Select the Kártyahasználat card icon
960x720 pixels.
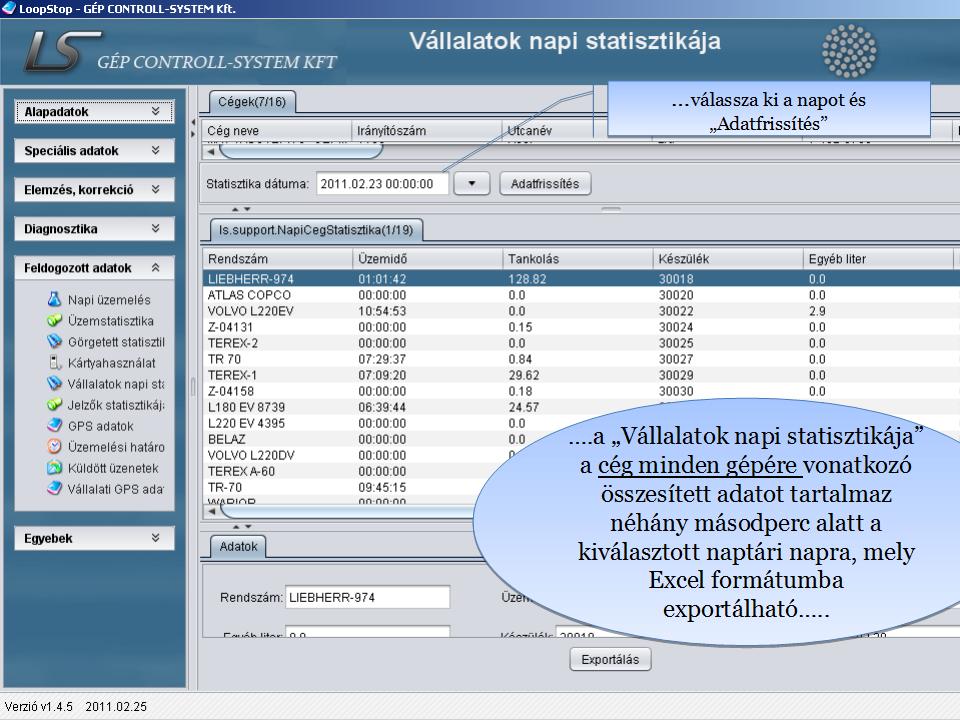pyautogui.click(x=55, y=363)
